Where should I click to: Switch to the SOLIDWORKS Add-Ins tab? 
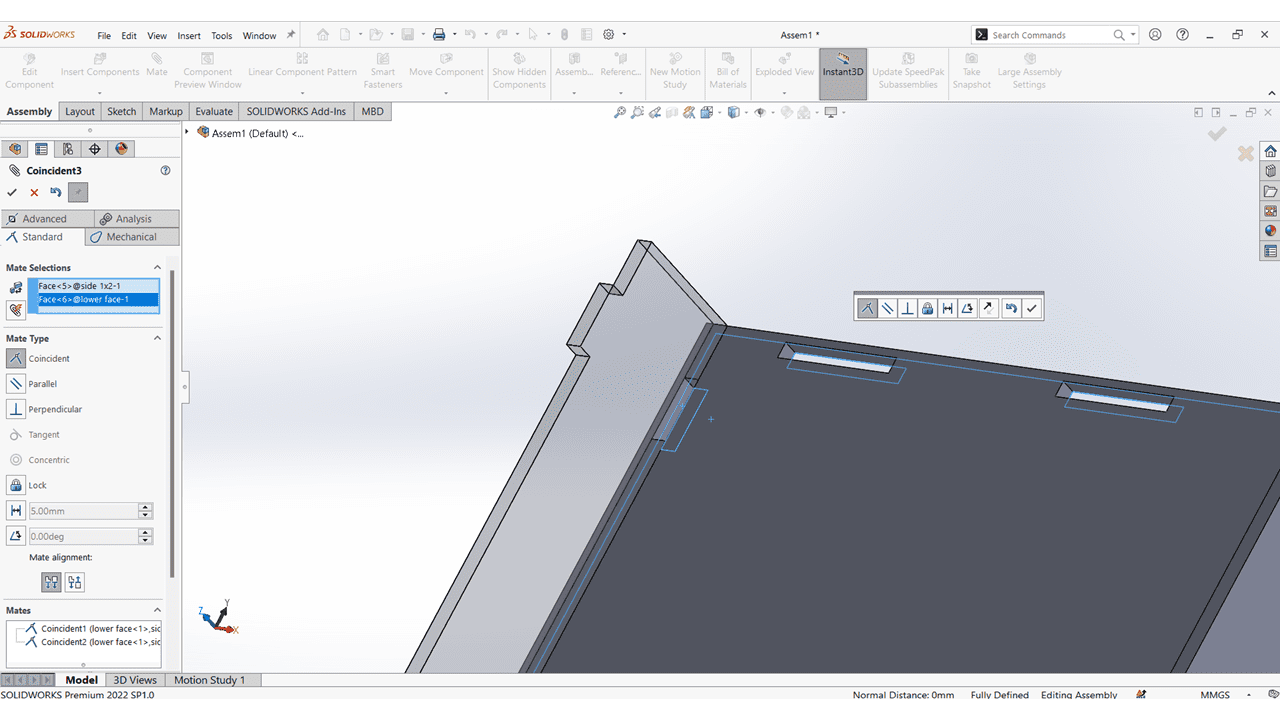(296, 111)
